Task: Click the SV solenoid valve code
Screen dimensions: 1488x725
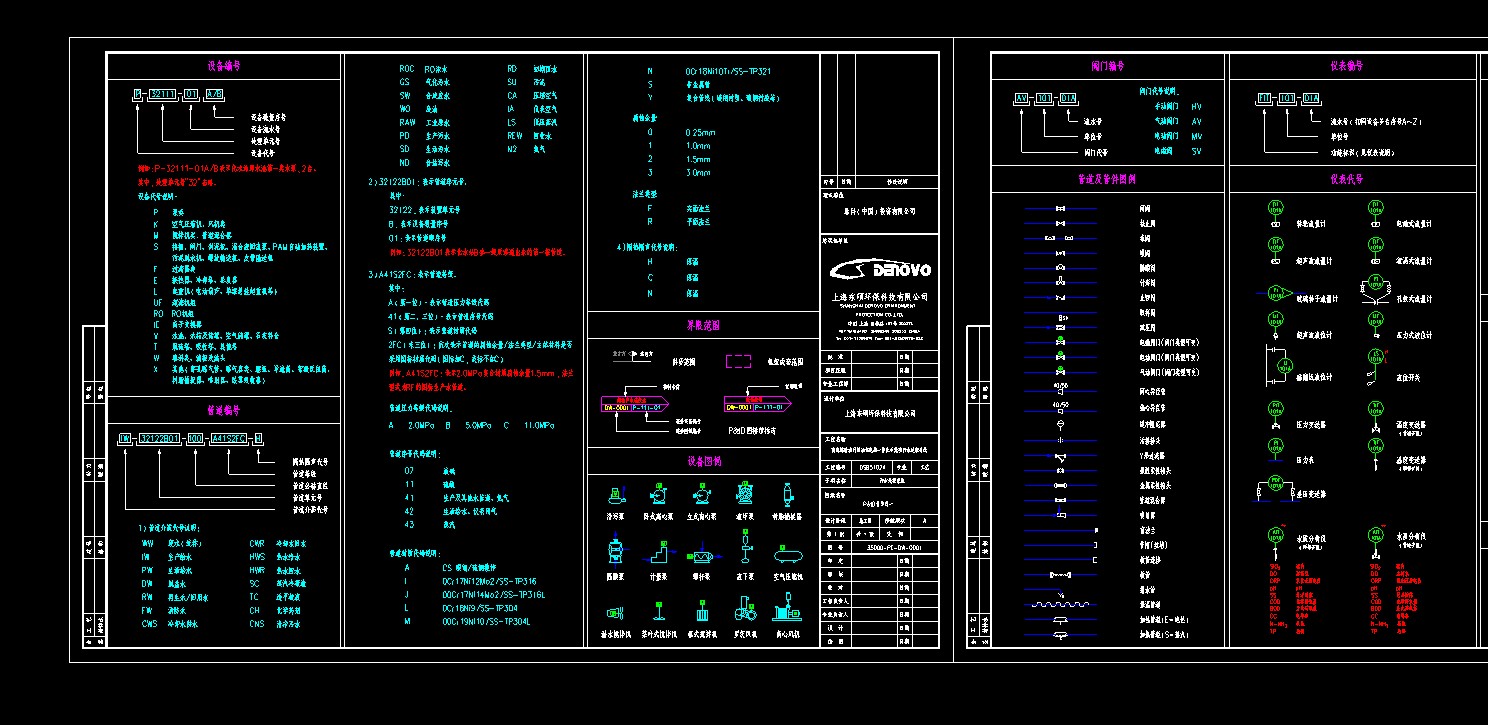Action: (1196, 151)
